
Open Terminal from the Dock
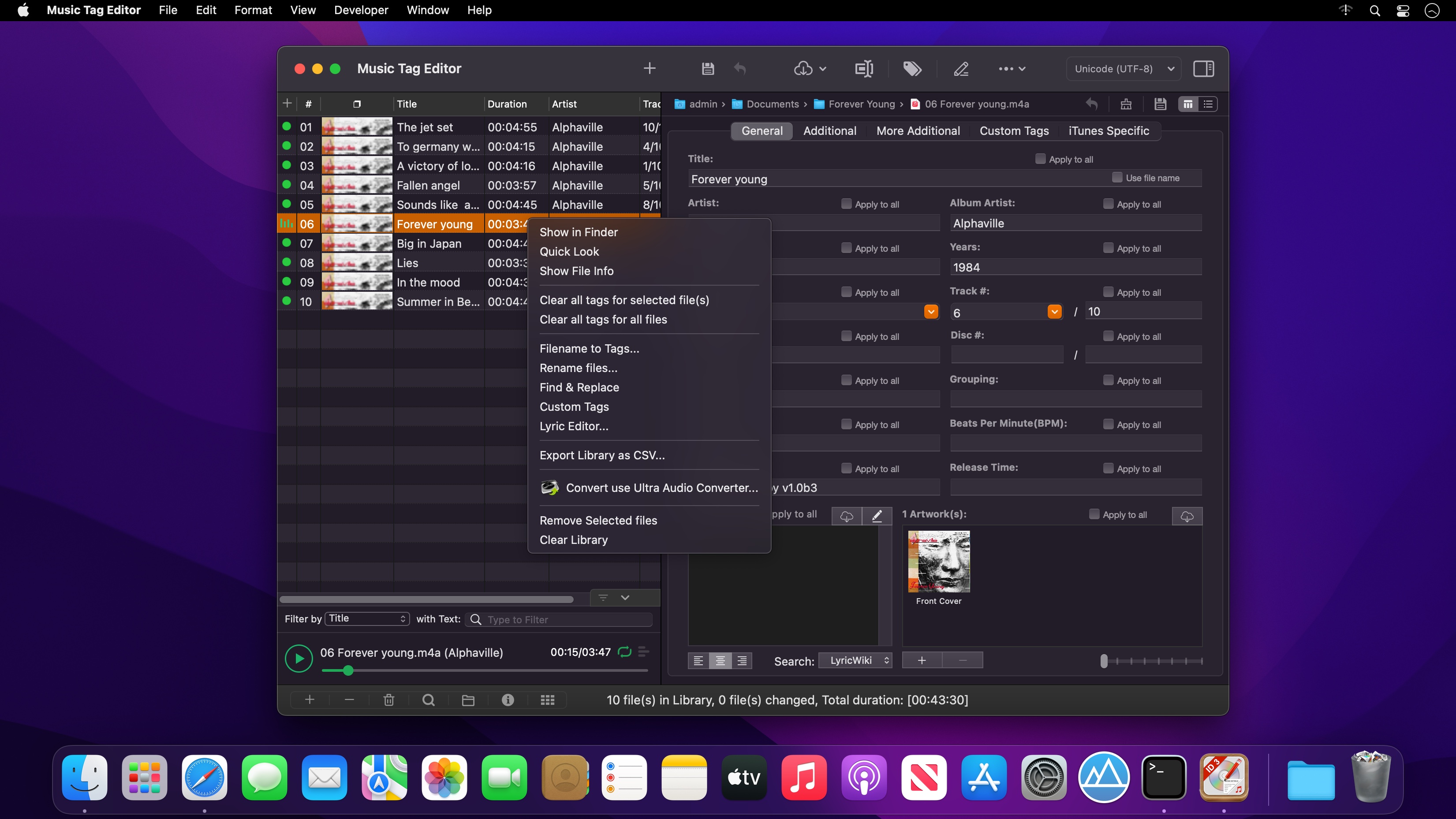(1163, 777)
